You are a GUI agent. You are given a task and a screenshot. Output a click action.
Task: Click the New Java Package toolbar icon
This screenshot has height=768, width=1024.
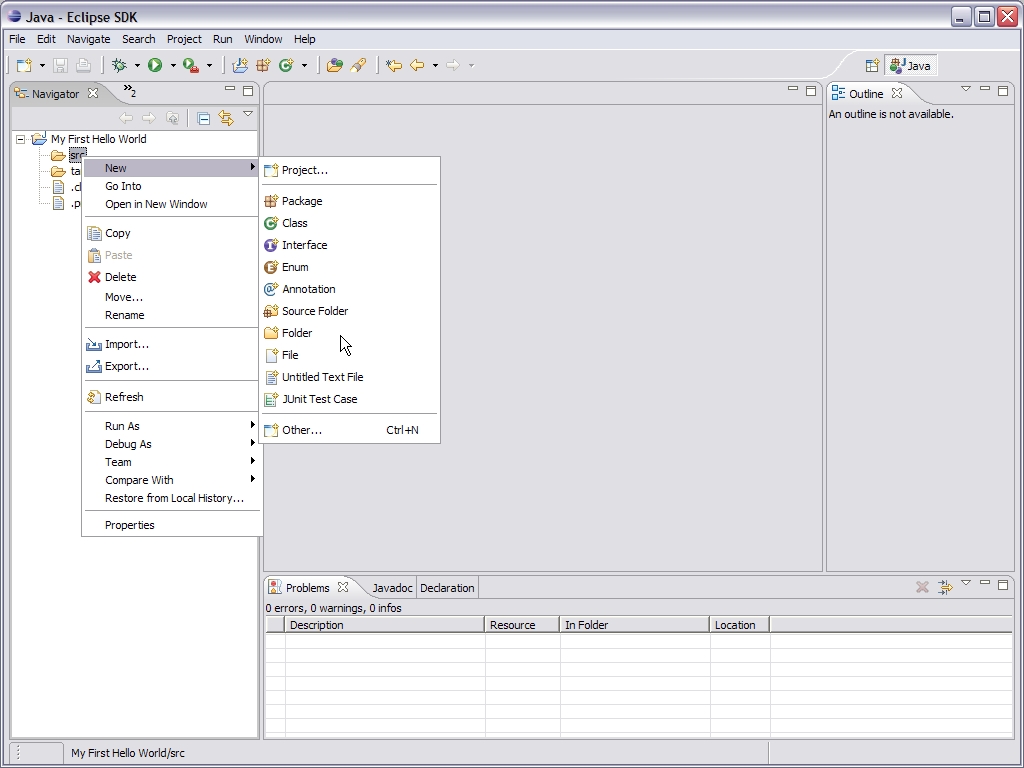263,65
